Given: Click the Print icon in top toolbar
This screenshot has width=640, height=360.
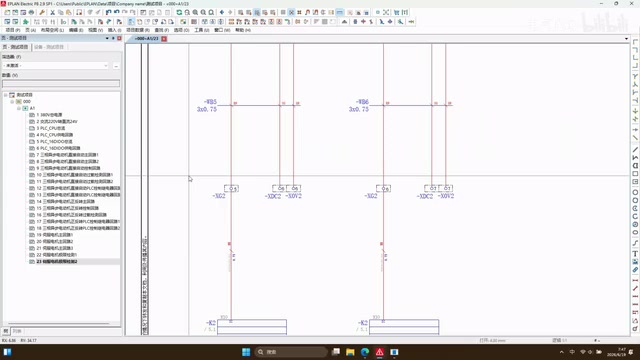Looking at the screenshot, I should (31, 13).
